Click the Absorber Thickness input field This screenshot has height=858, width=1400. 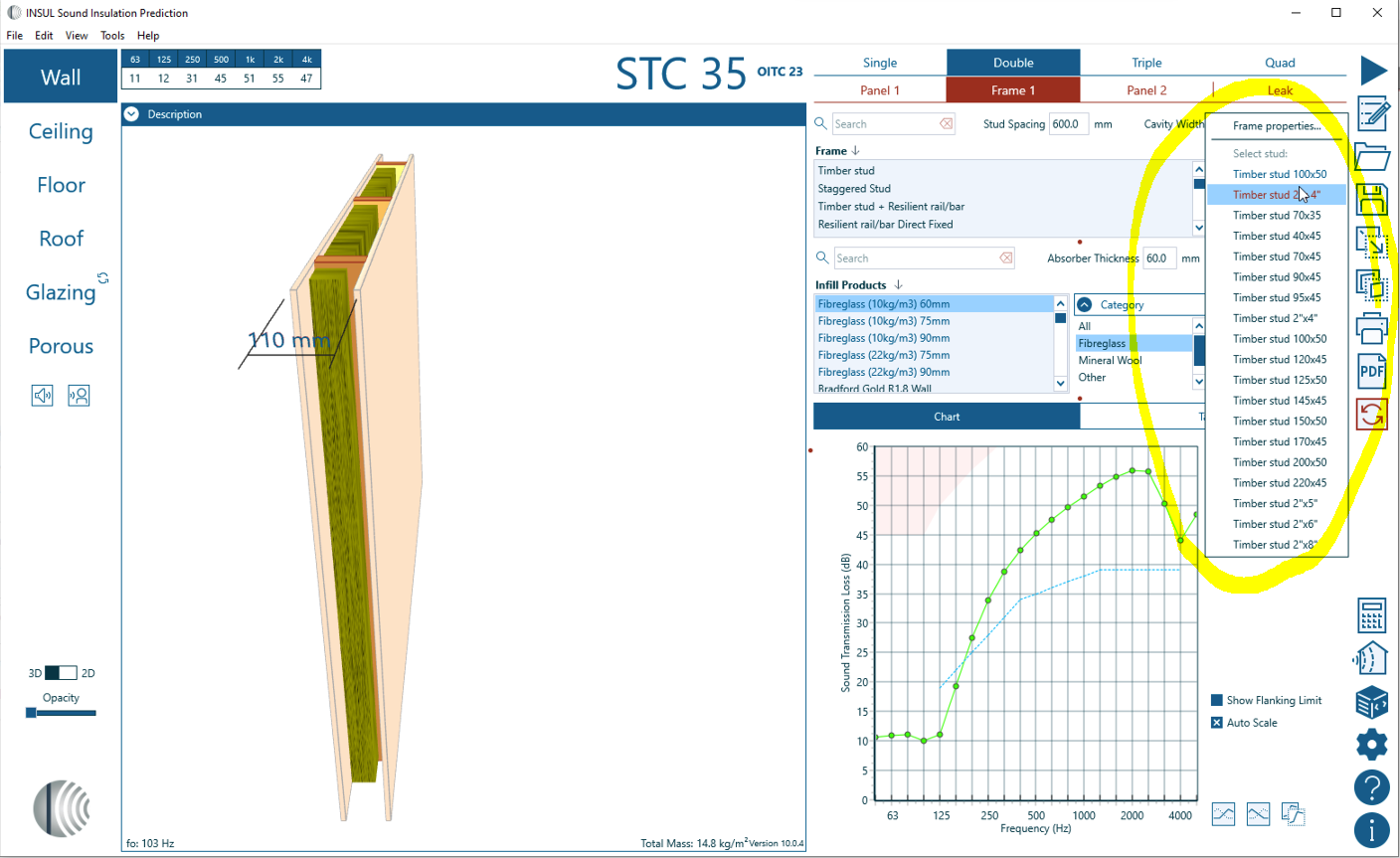(x=1160, y=258)
